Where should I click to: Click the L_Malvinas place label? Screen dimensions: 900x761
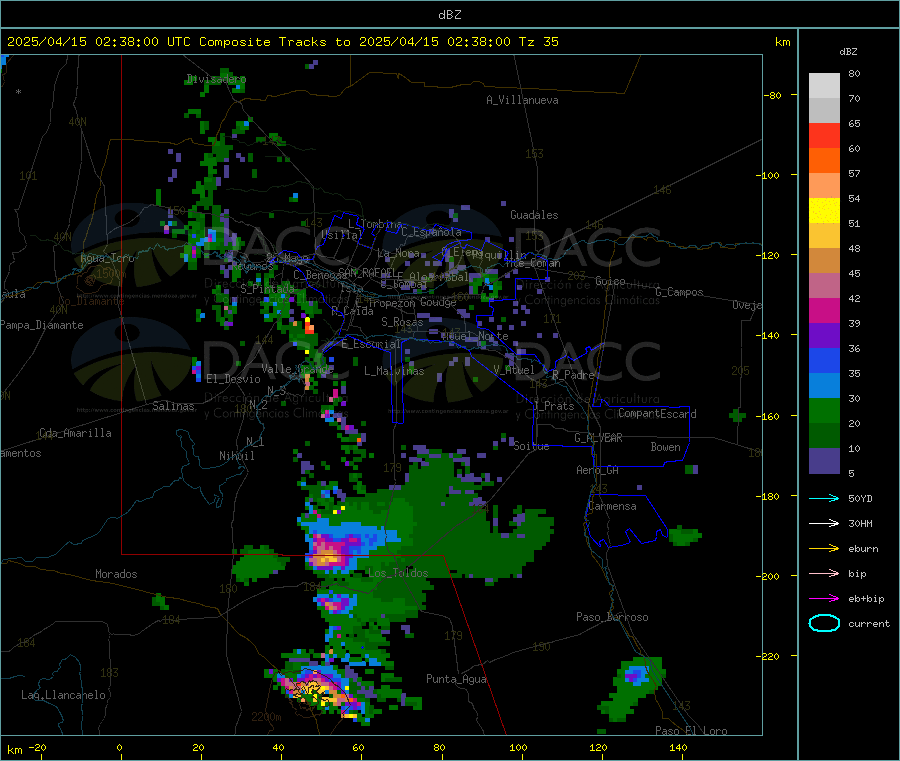point(394,371)
